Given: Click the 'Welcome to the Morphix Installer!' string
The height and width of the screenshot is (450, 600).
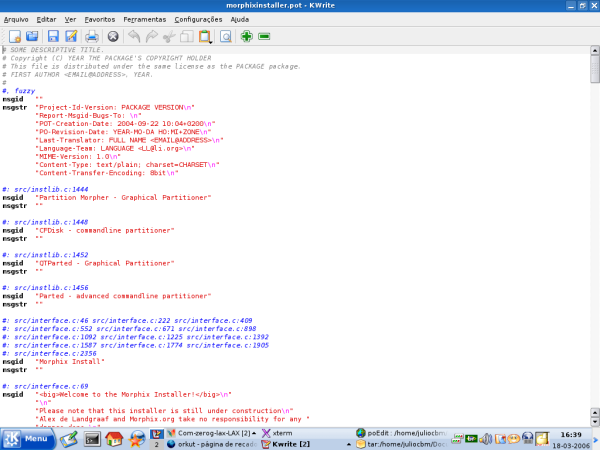Looking at the screenshot, I should [134, 395].
